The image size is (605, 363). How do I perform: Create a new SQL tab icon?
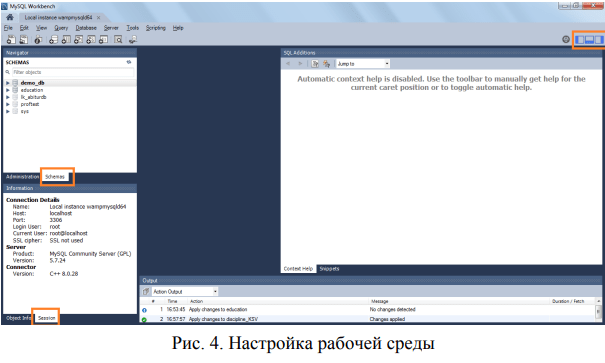(11, 39)
